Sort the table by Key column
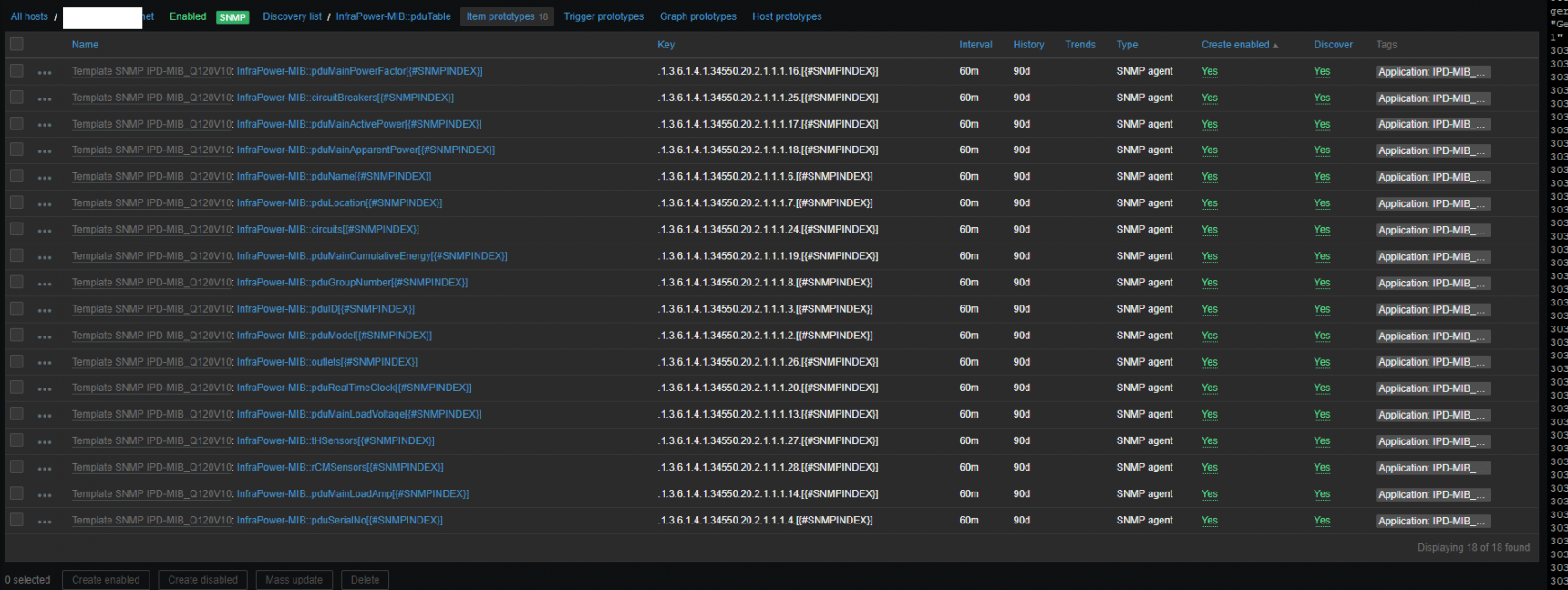 [665, 45]
